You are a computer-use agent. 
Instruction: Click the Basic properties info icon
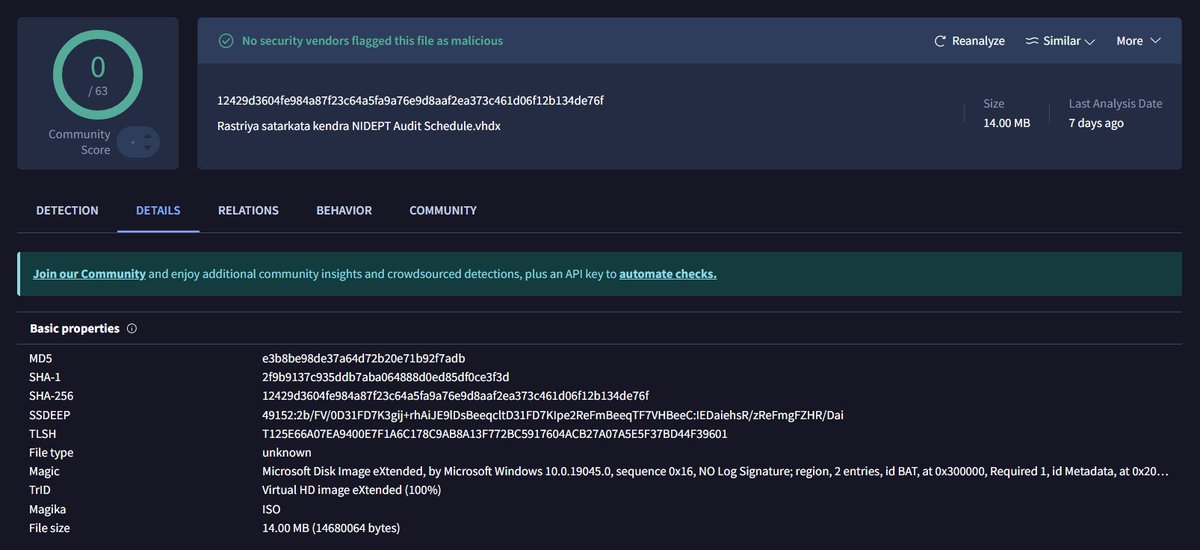click(x=132, y=328)
